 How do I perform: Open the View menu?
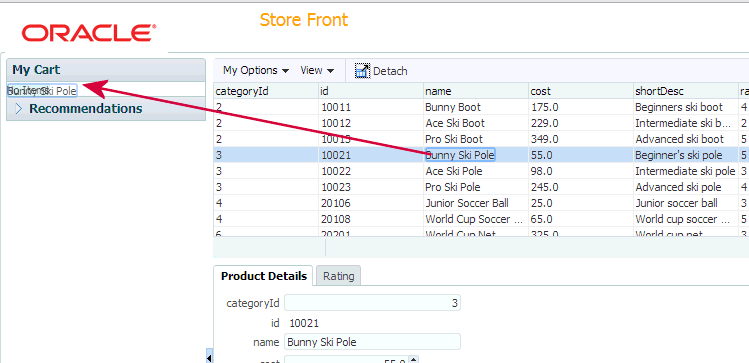pyautogui.click(x=317, y=70)
